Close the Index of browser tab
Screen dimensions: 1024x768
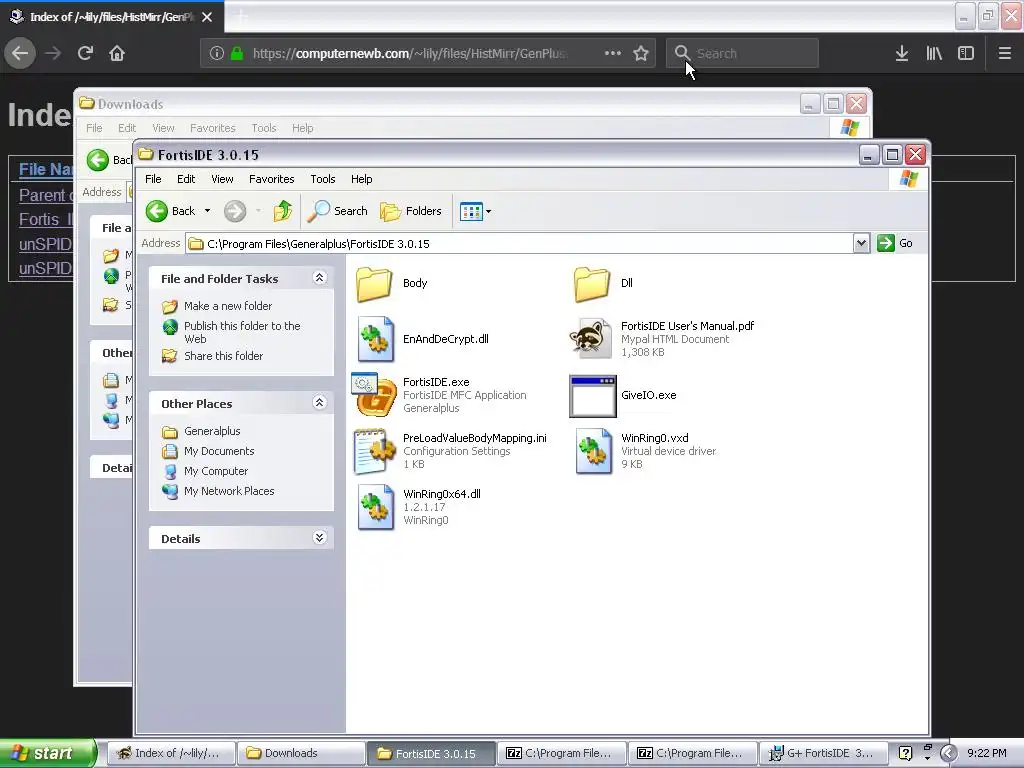click(207, 17)
